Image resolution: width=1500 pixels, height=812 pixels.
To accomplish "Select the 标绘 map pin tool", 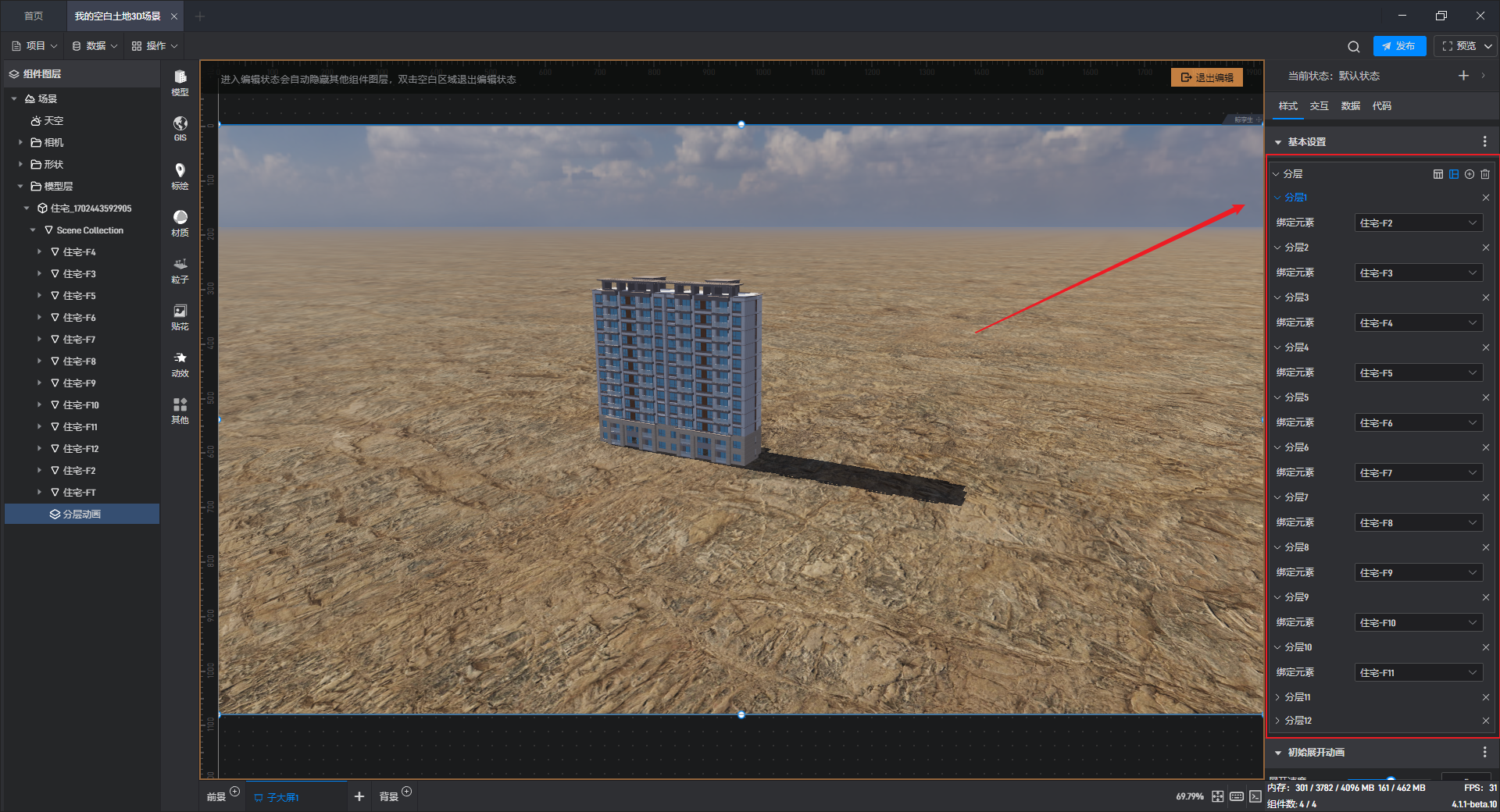I will tap(180, 176).
